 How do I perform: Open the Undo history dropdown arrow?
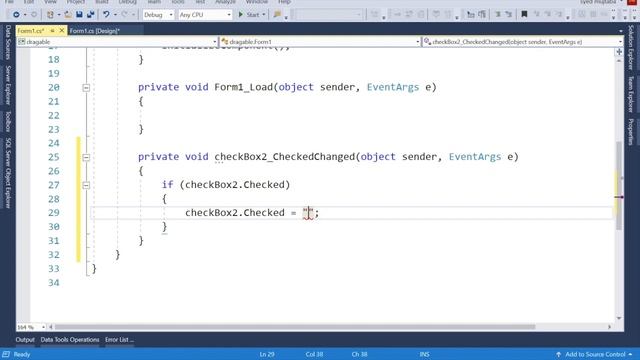(115, 15)
